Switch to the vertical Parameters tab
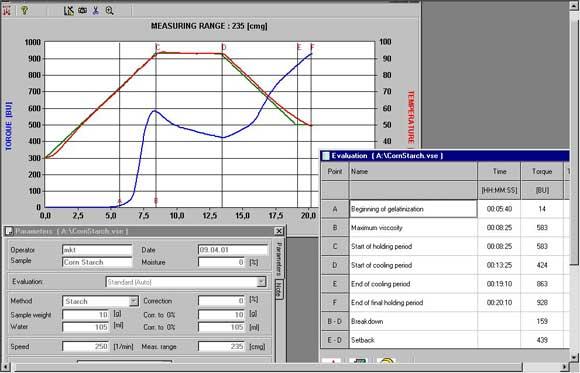This screenshot has height=373, width=580. pyautogui.click(x=280, y=258)
